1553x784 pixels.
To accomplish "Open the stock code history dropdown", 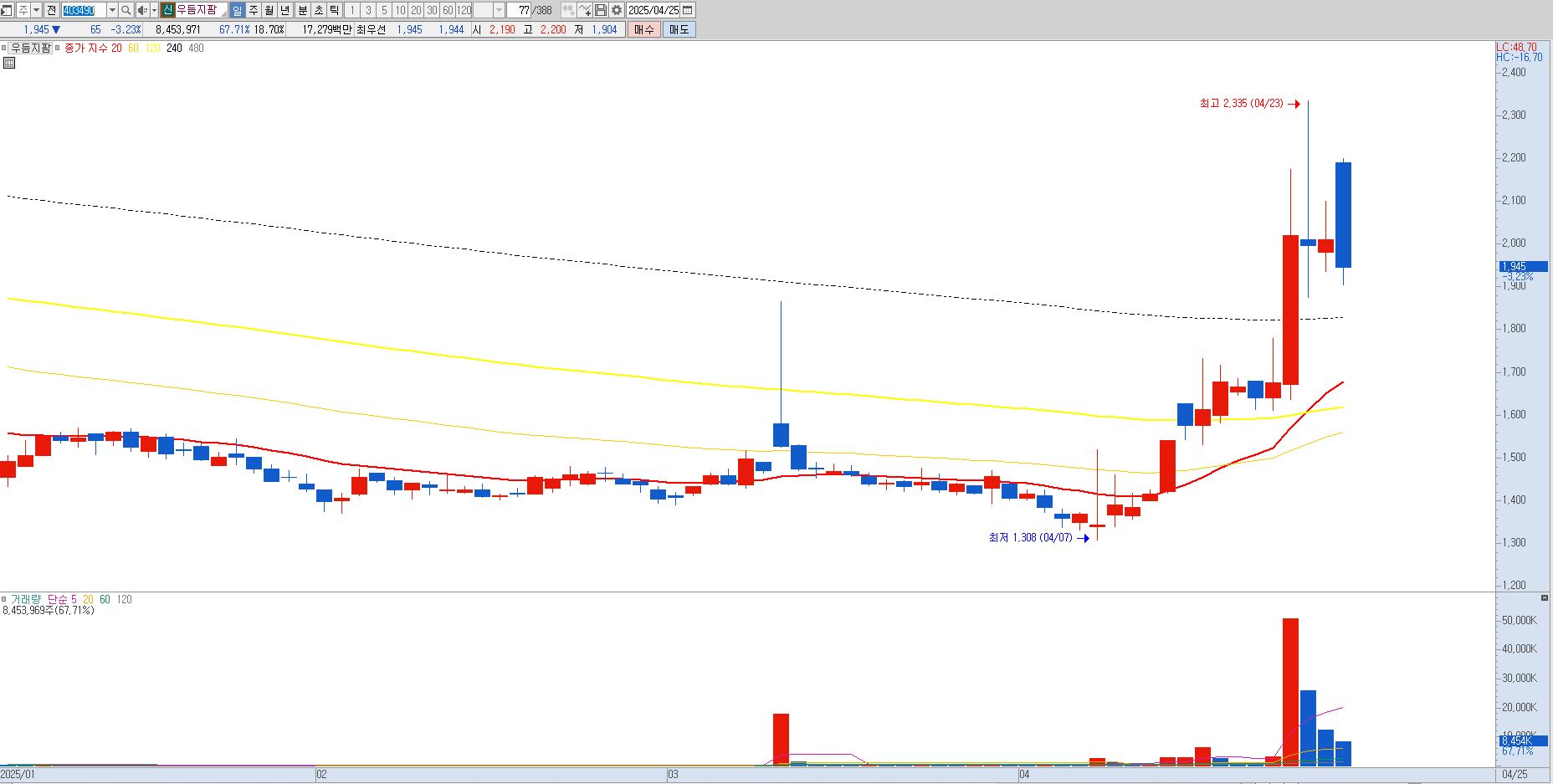I will click(112, 10).
